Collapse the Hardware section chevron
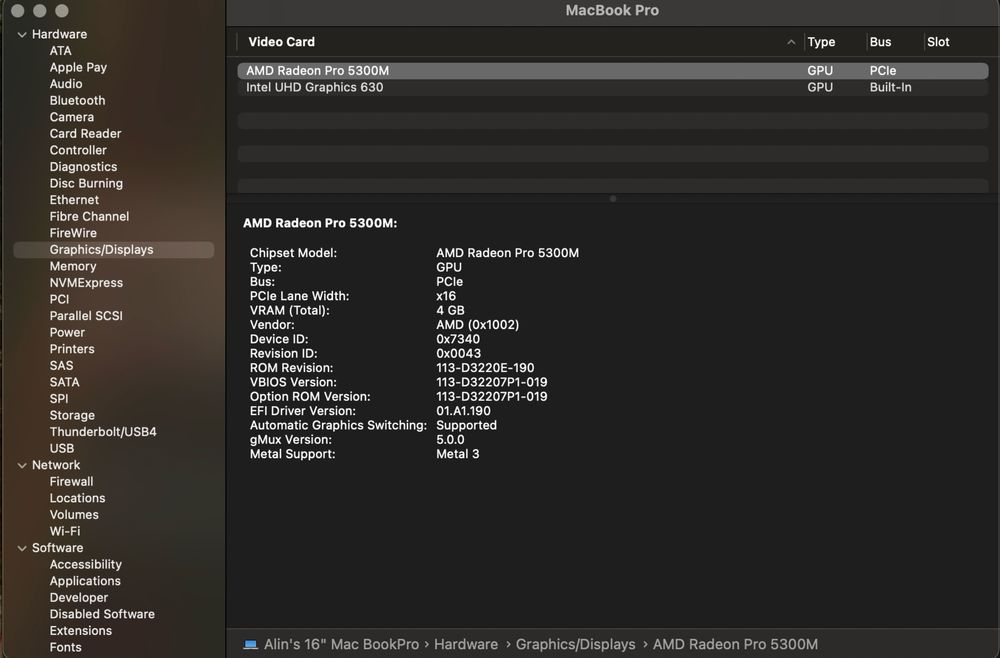This screenshot has width=1000, height=658. pos(22,34)
